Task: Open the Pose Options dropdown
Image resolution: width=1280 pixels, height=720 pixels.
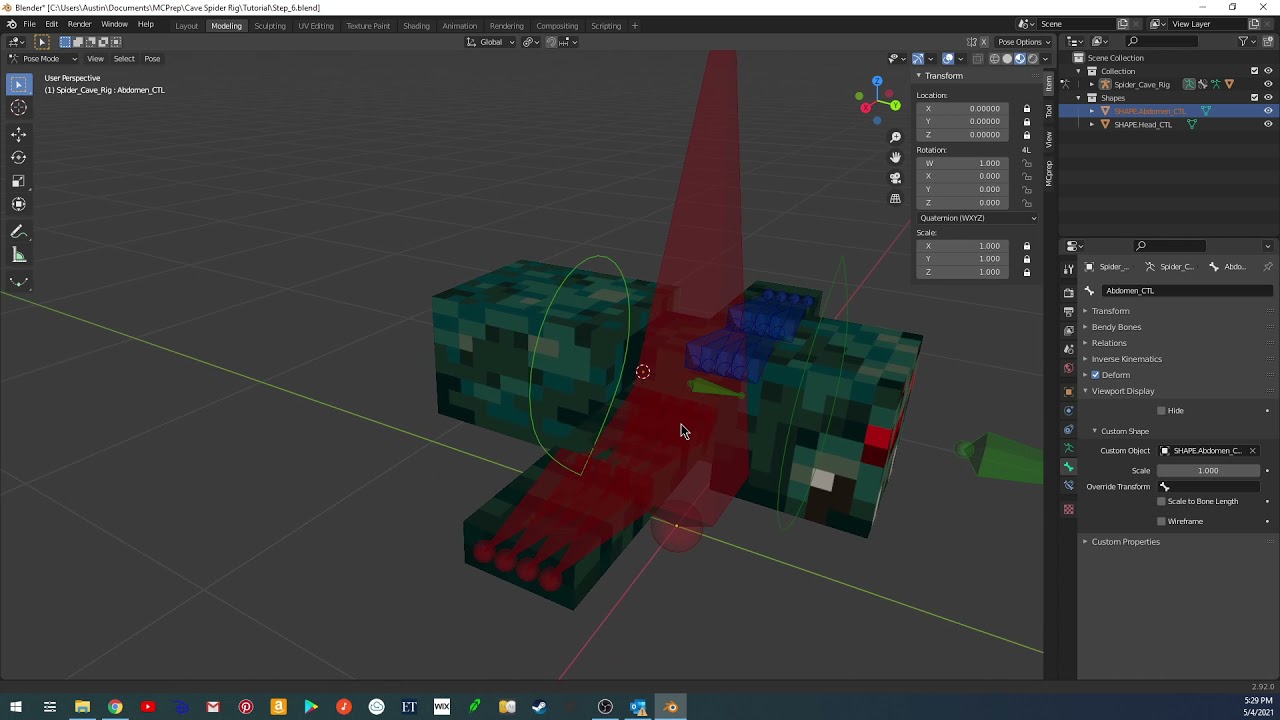Action: pyautogui.click(x=1024, y=42)
